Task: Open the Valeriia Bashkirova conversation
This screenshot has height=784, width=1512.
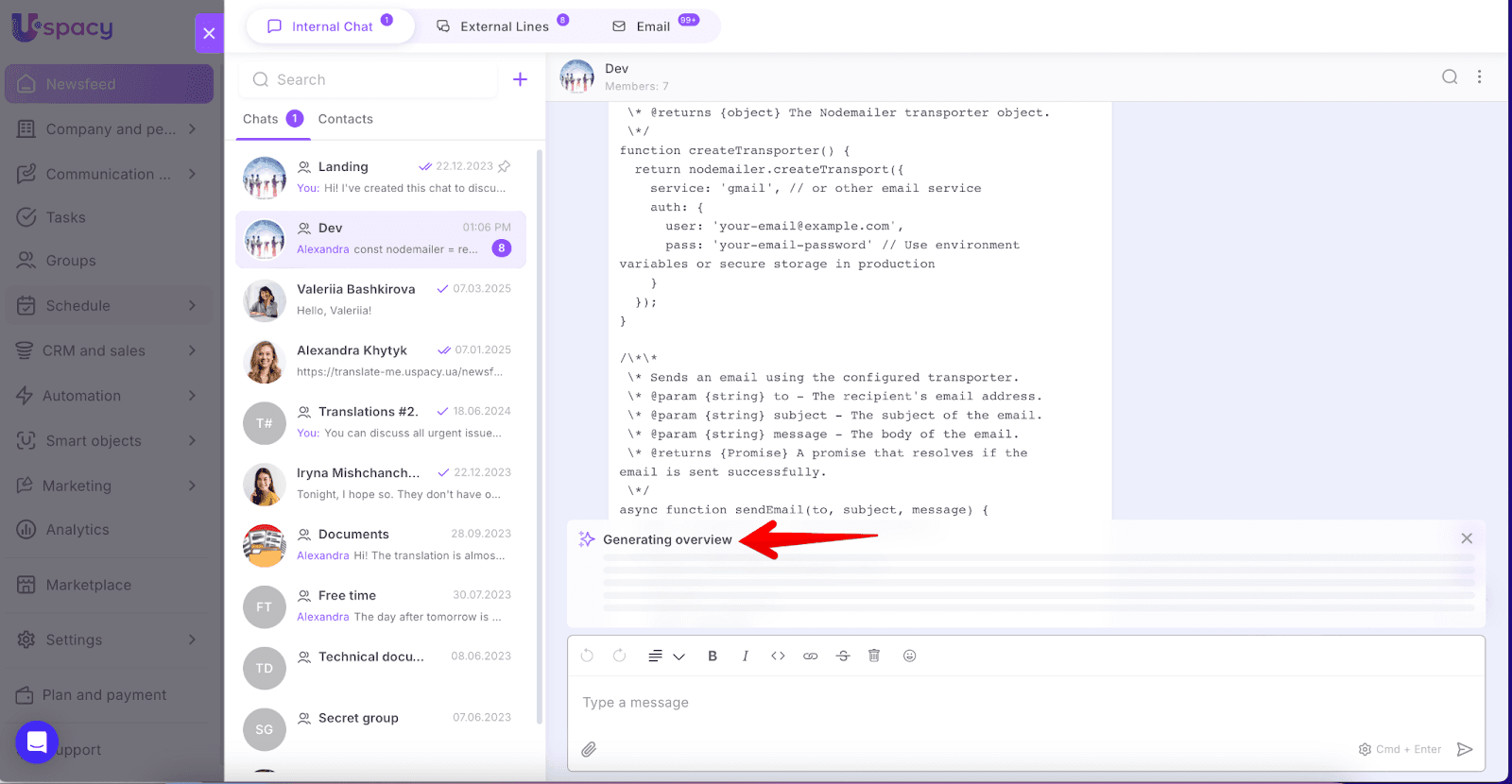Action: (380, 300)
